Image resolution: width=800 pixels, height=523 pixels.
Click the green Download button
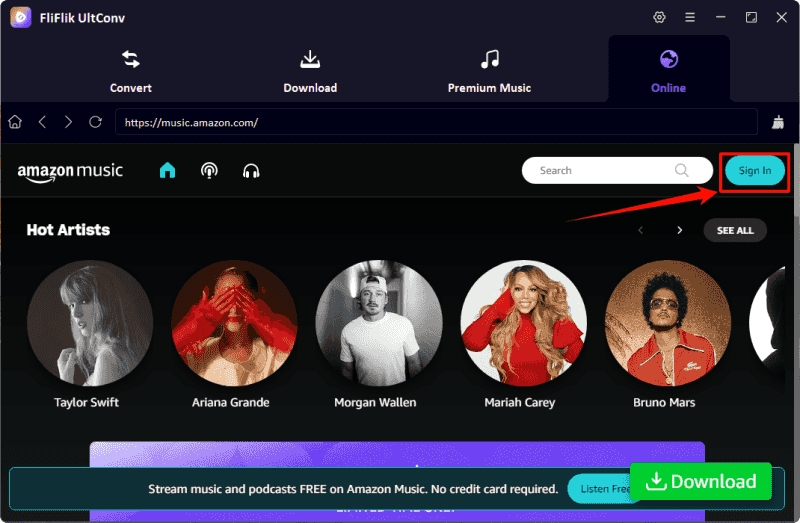coord(700,481)
